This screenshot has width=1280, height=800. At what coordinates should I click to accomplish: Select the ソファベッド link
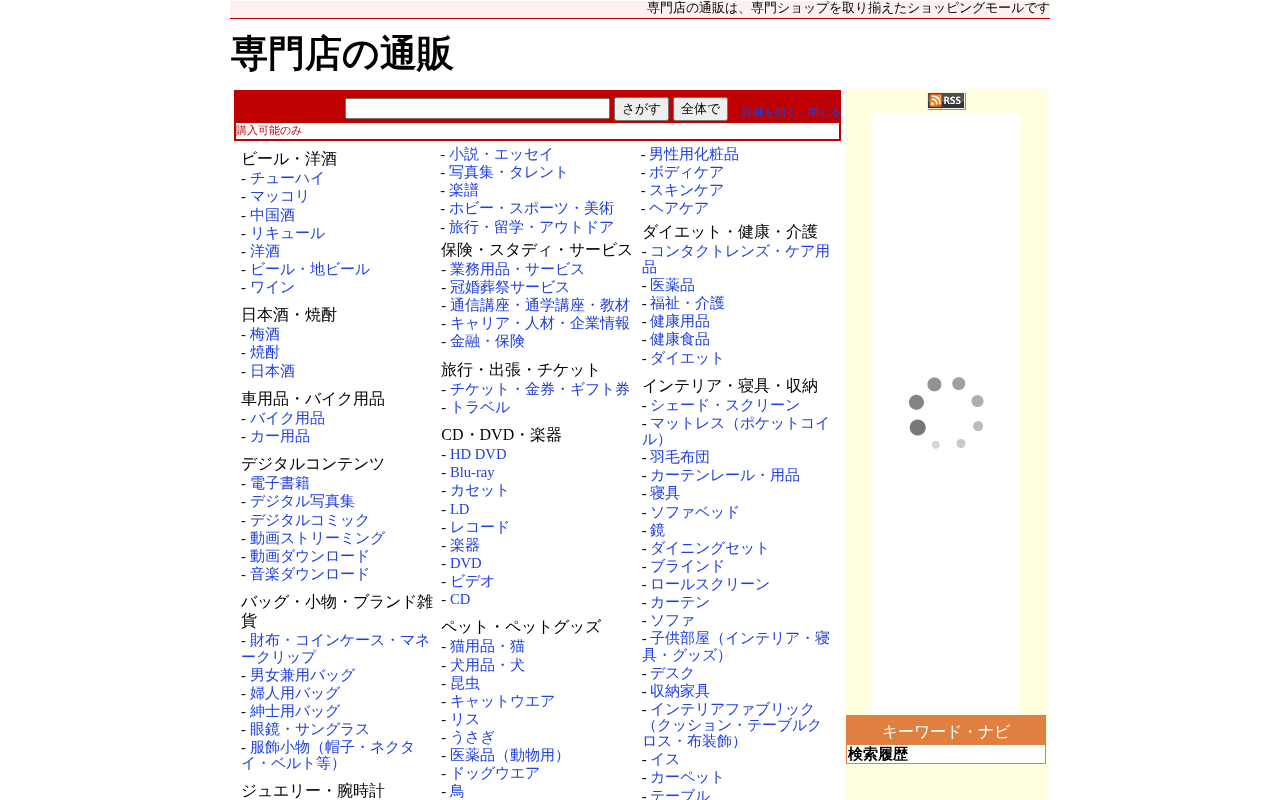click(695, 513)
